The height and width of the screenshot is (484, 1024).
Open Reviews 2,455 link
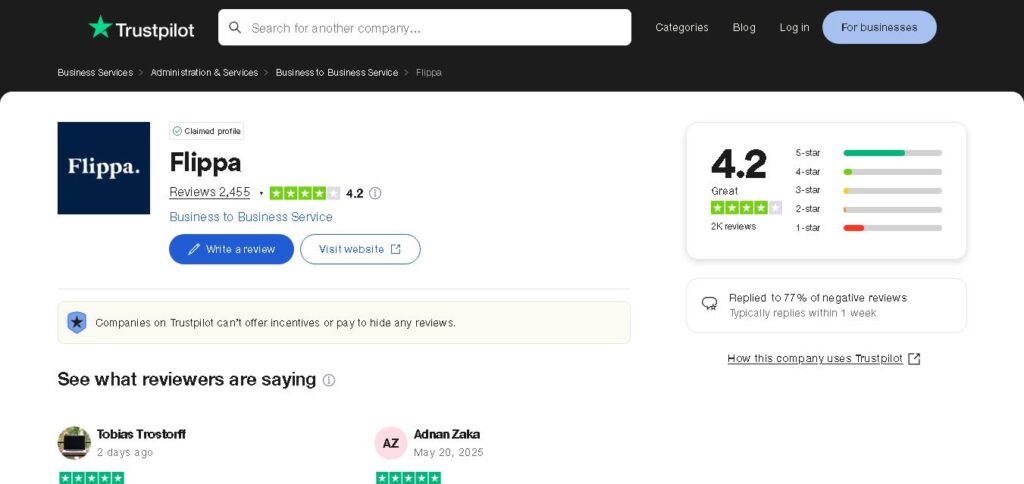point(210,192)
